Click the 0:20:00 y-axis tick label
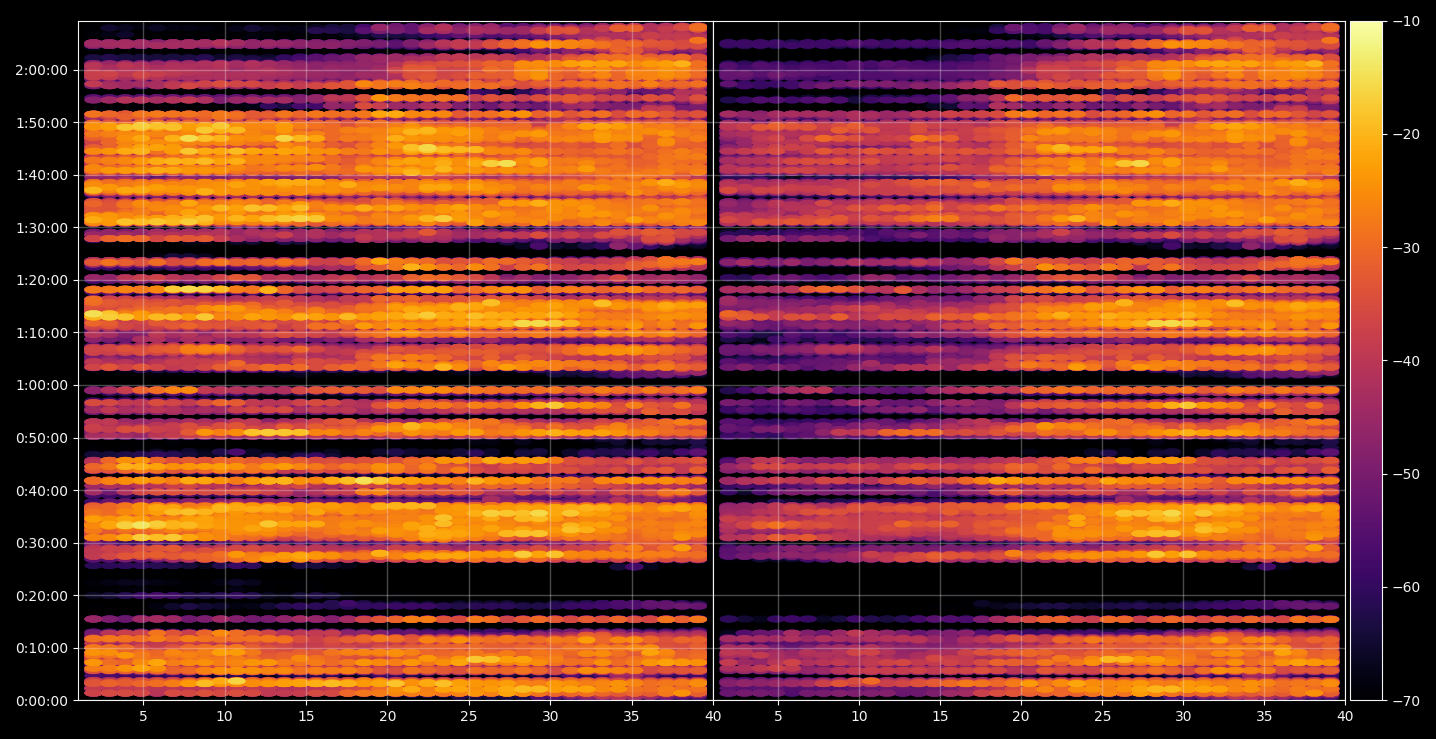The image size is (1436, 739). [42, 596]
